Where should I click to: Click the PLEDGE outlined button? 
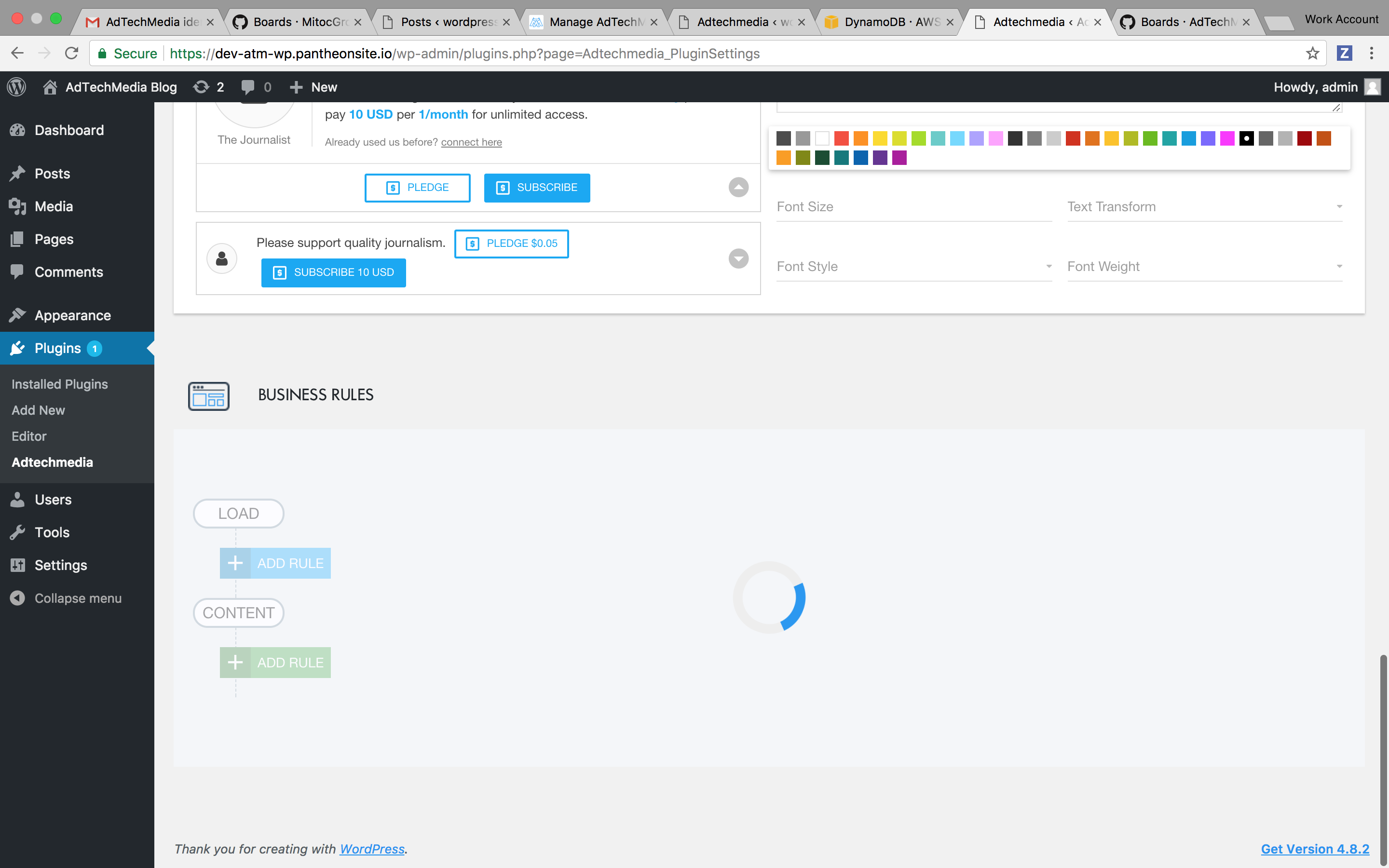coord(417,188)
